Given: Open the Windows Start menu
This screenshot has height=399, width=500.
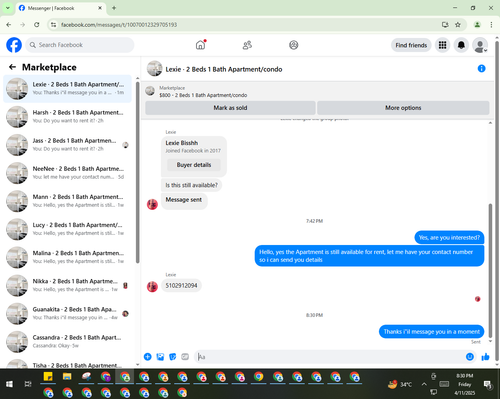Looking at the screenshot, I should tap(9, 384).
